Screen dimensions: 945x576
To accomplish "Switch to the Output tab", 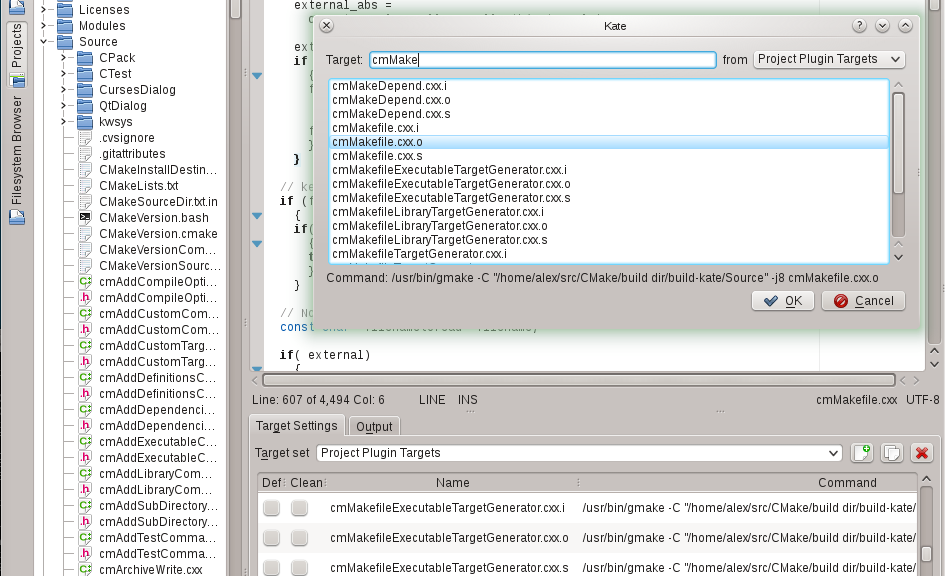I will coord(374,427).
